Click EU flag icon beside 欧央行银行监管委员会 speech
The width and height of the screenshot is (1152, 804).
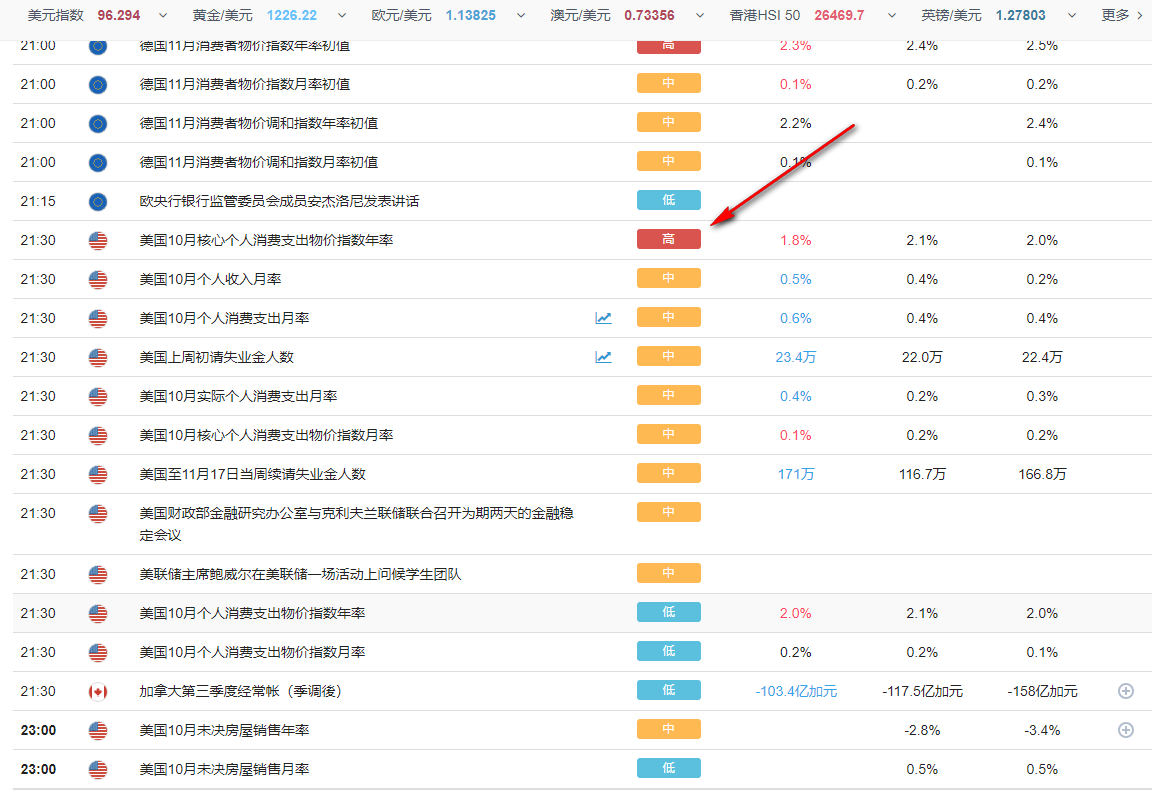click(98, 201)
